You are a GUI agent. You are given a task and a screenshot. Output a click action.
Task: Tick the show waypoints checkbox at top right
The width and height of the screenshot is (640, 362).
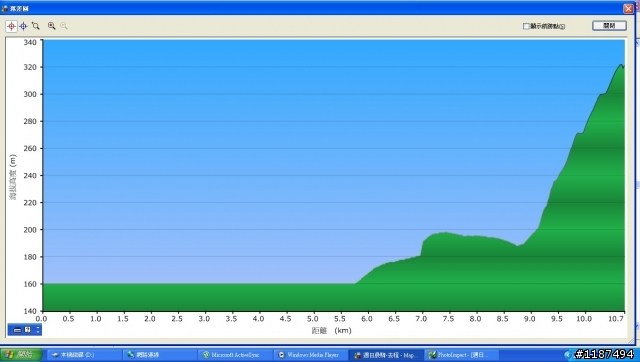pos(526,26)
